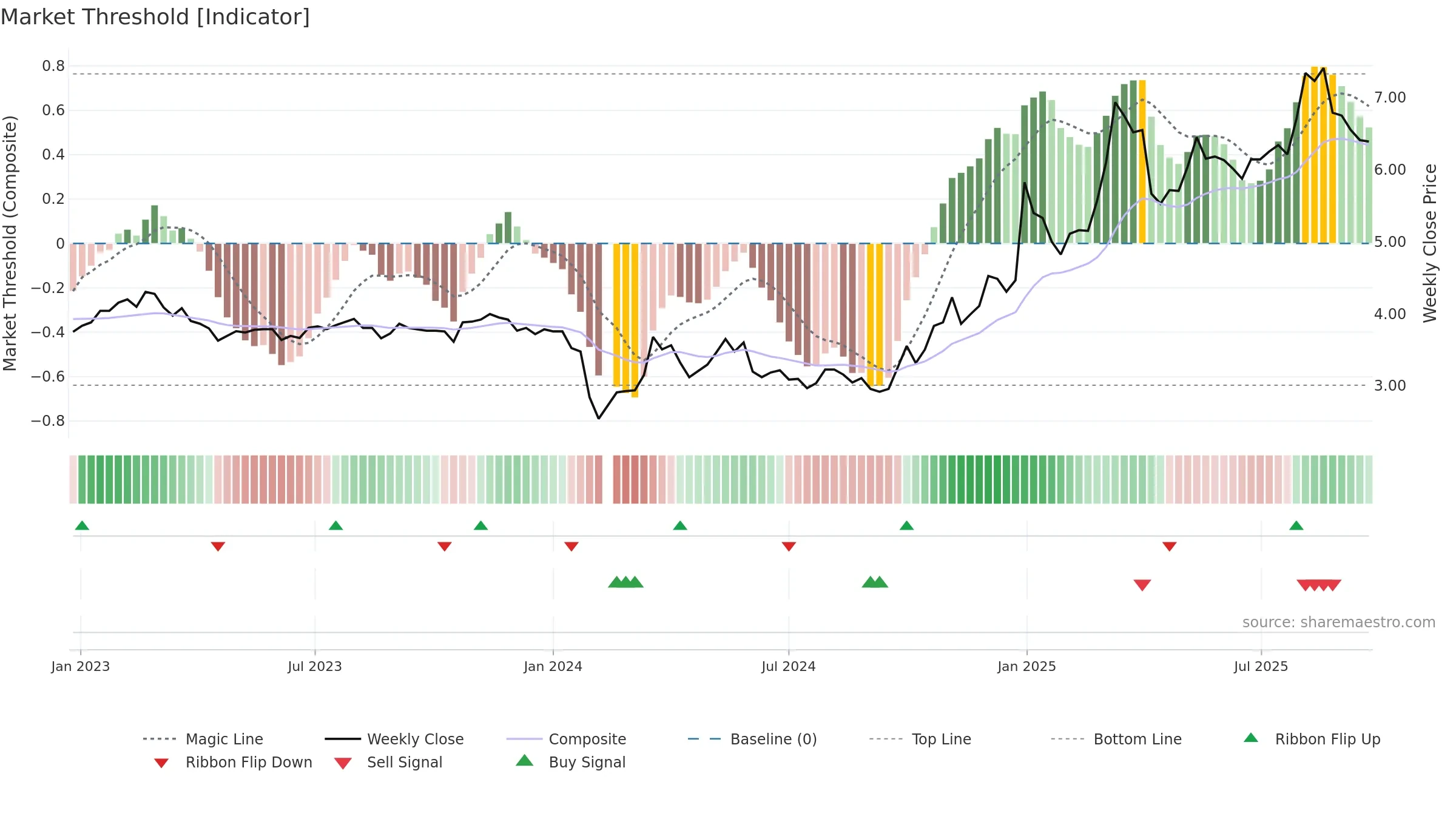The image size is (1456, 819).
Task: Click the Jan 2024 x-axis label
Action: (553, 666)
